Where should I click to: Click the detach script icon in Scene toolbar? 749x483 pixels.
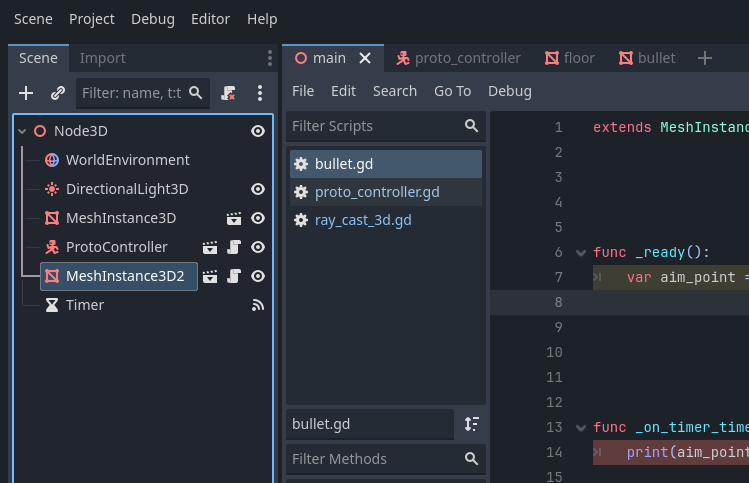(x=229, y=93)
